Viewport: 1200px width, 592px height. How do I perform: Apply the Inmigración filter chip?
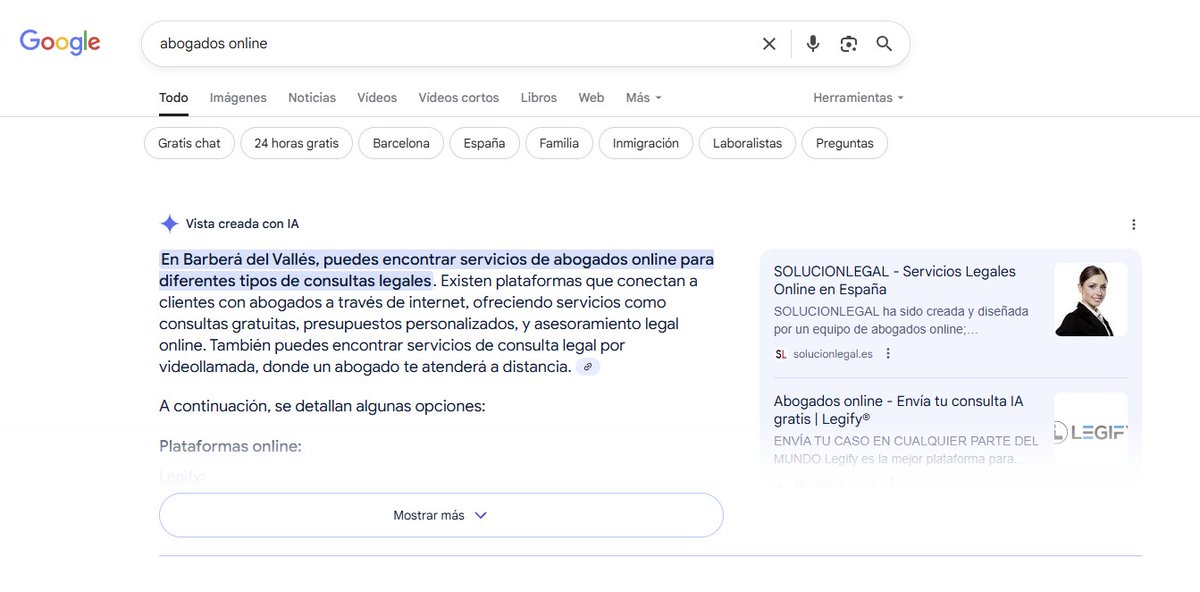point(646,143)
